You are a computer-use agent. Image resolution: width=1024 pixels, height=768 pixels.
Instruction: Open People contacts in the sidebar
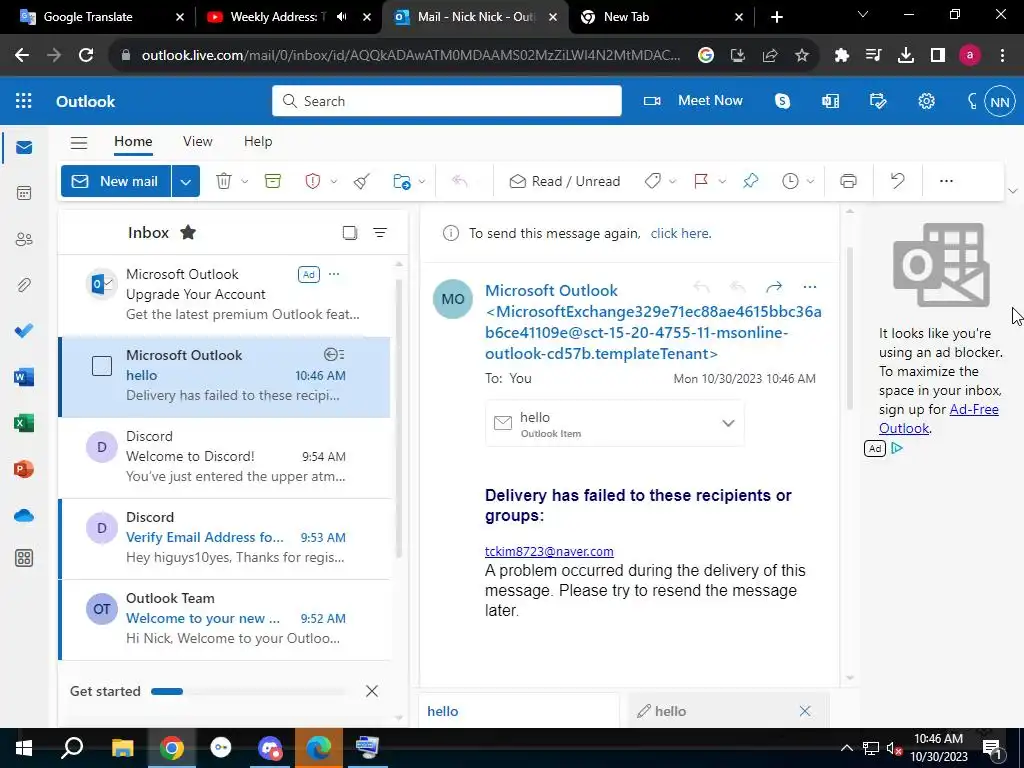click(24, 239)
